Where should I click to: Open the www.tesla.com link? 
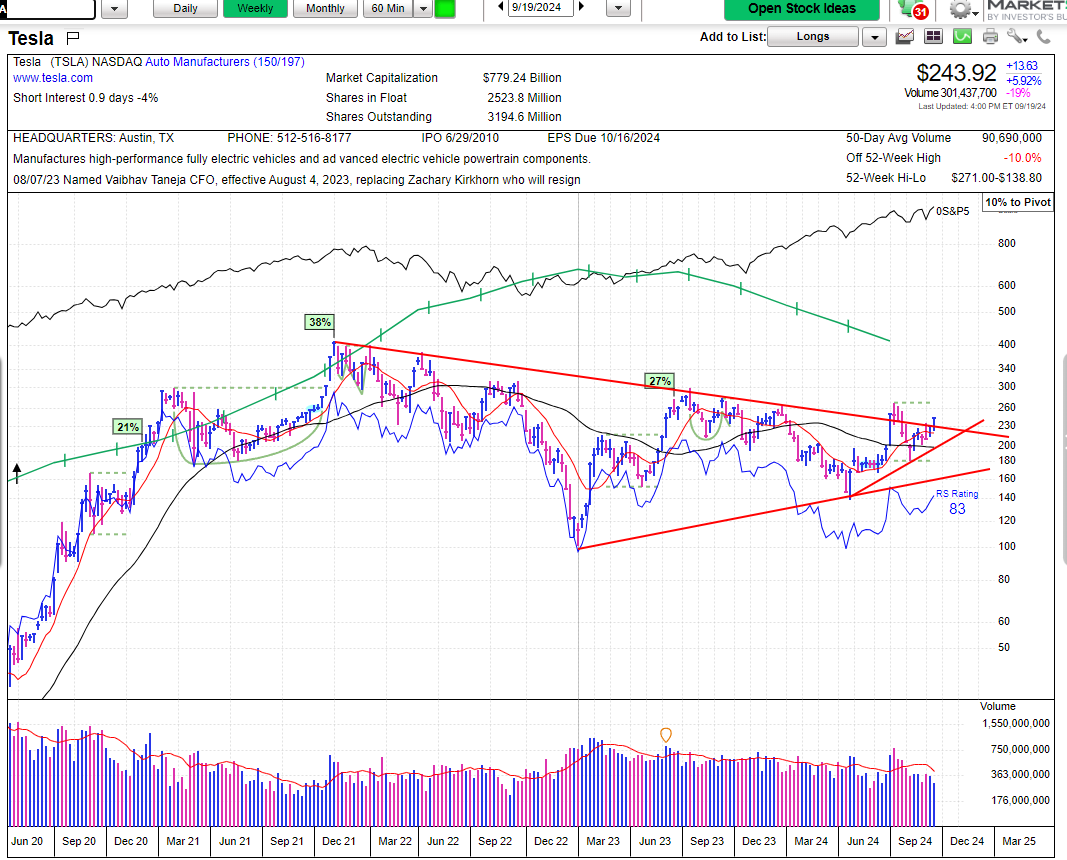tap(52, 78)
